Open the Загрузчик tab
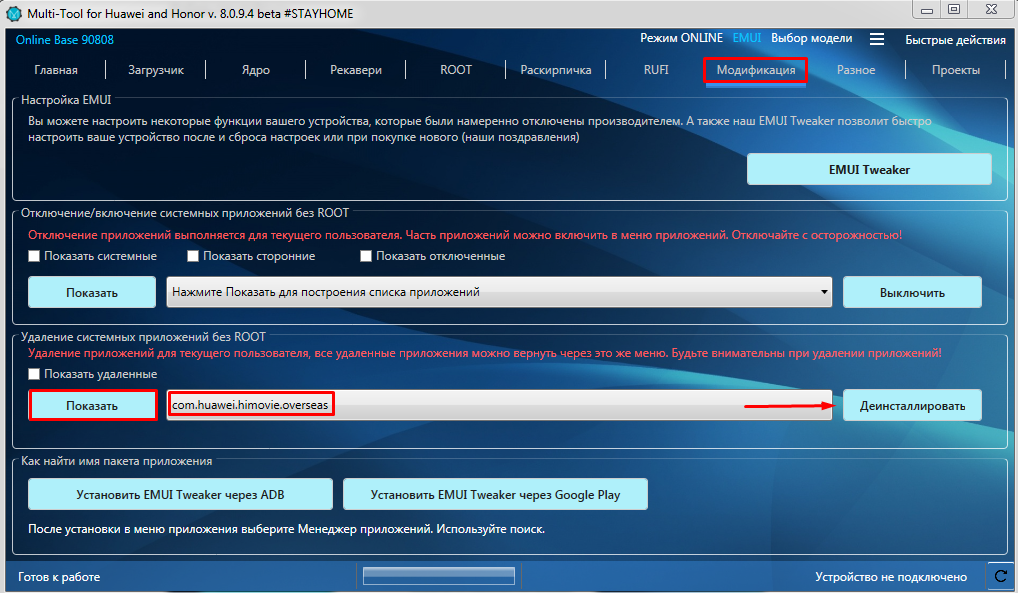 click(156, 70)
